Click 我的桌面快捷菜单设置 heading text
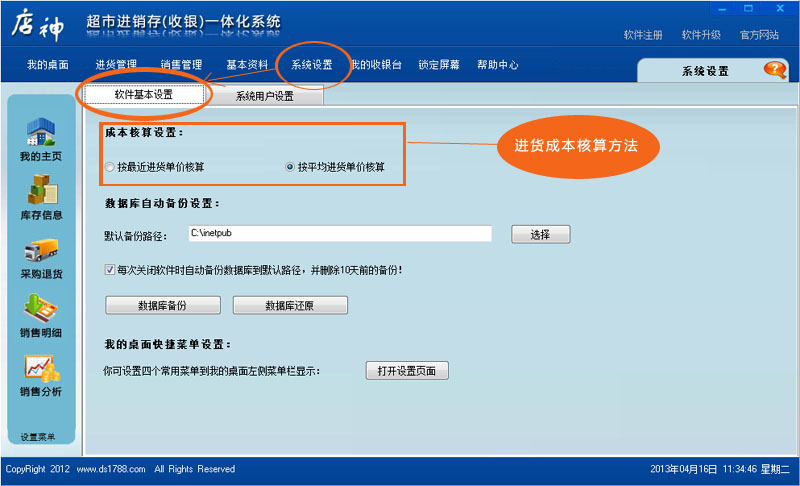 pos(168,345)
